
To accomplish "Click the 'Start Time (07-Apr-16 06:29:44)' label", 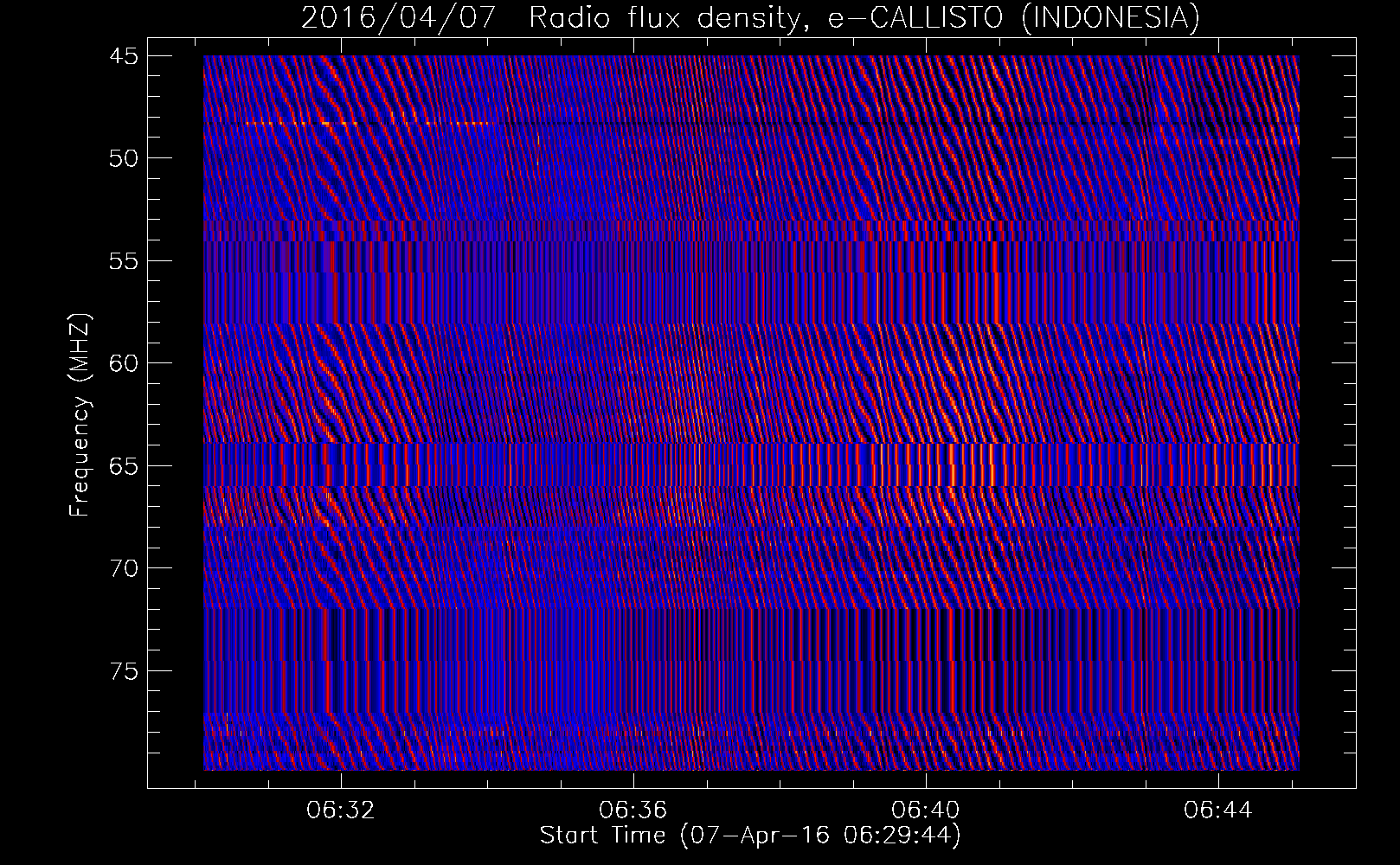I will coord(750,835).
